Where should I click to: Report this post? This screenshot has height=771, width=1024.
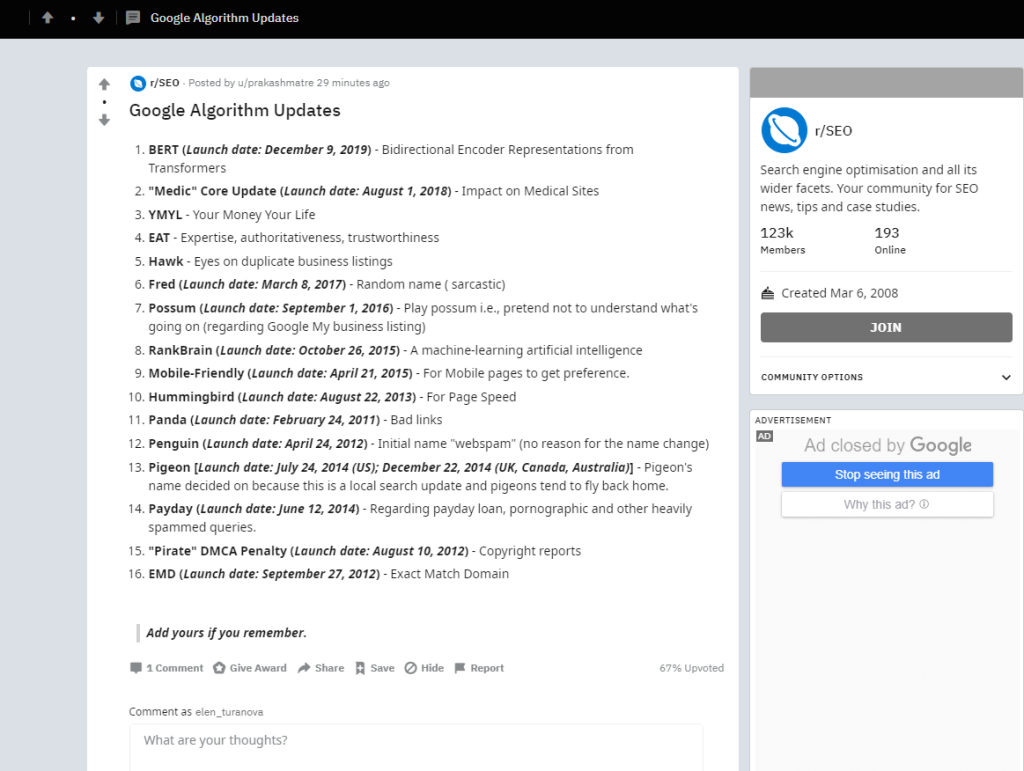tap(479, 668)
